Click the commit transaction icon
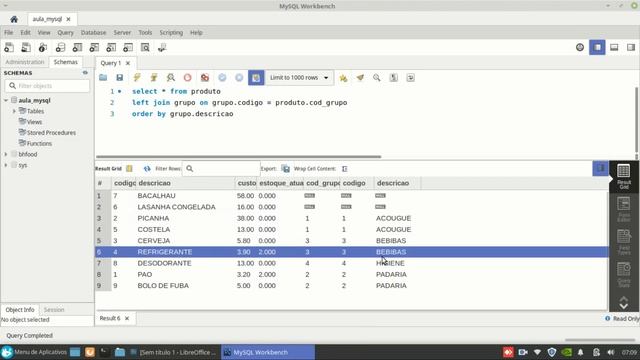Viewport: 640px width, 360px height. click(222, 78)
